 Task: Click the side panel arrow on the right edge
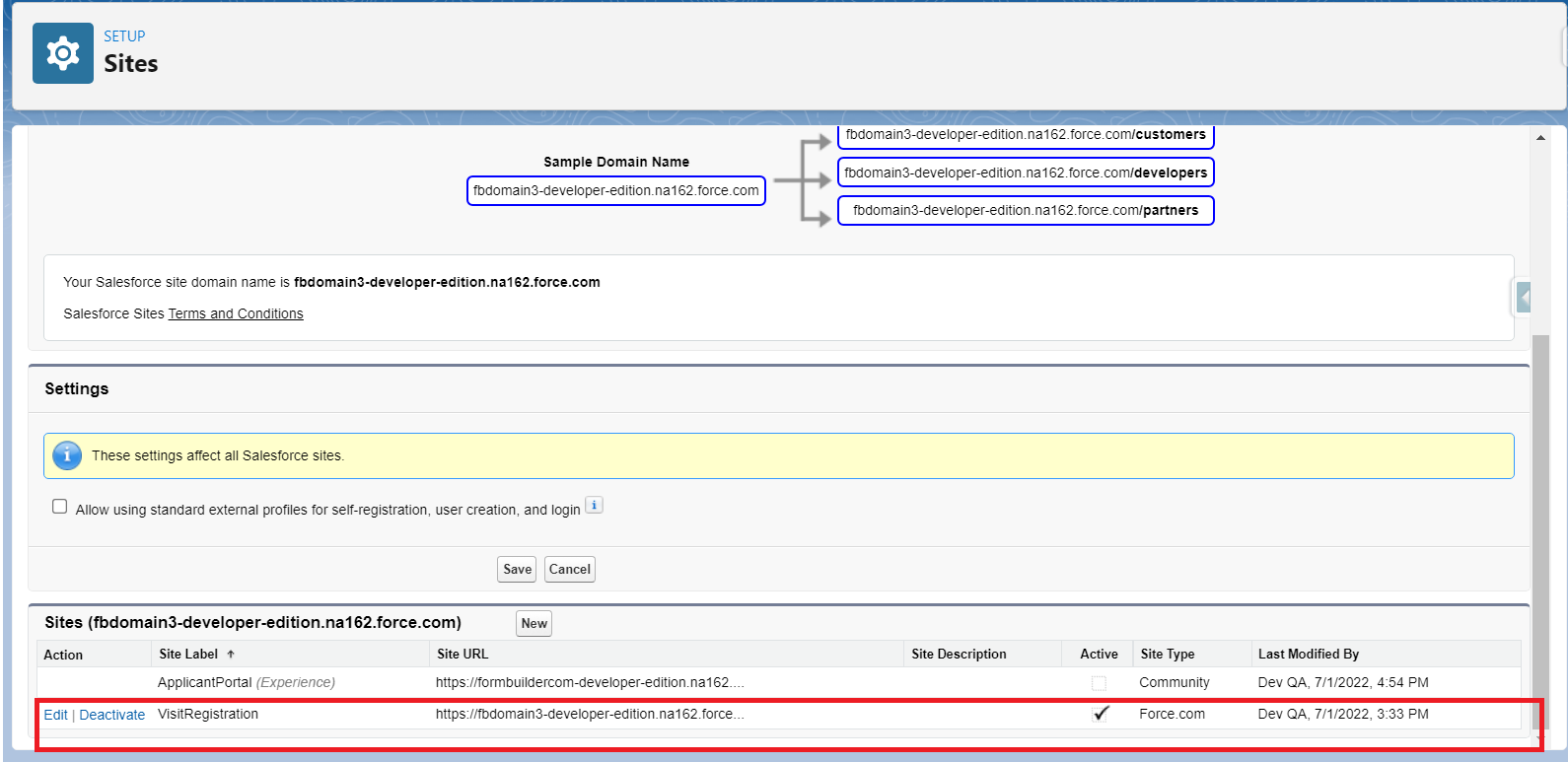coord(1524,297)
